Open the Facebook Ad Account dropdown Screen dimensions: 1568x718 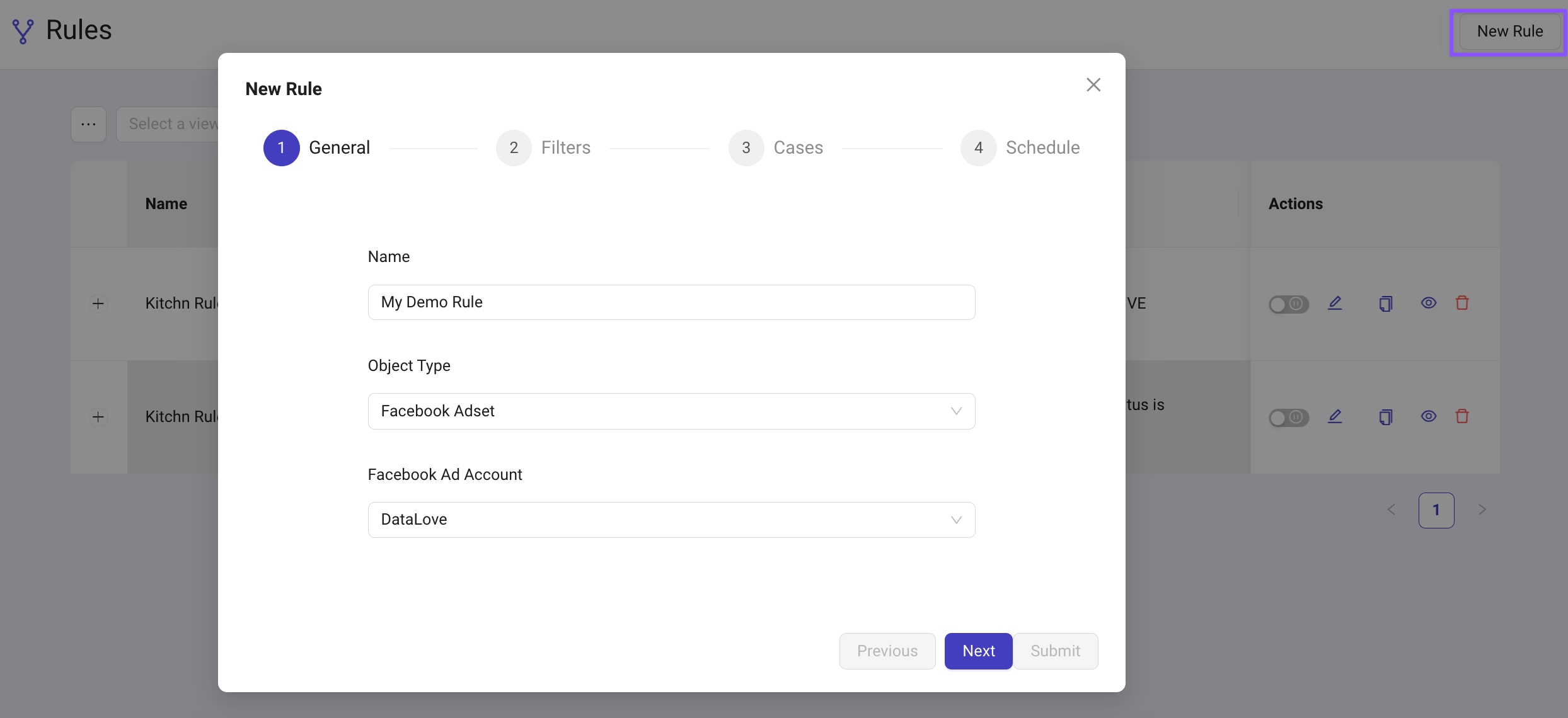click(x=671, y=520)
